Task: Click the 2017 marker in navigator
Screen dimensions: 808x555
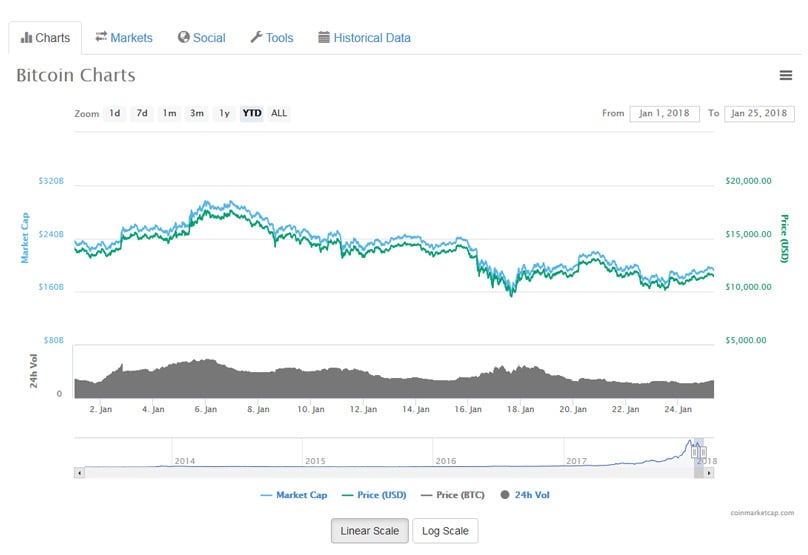Action: 576,461
